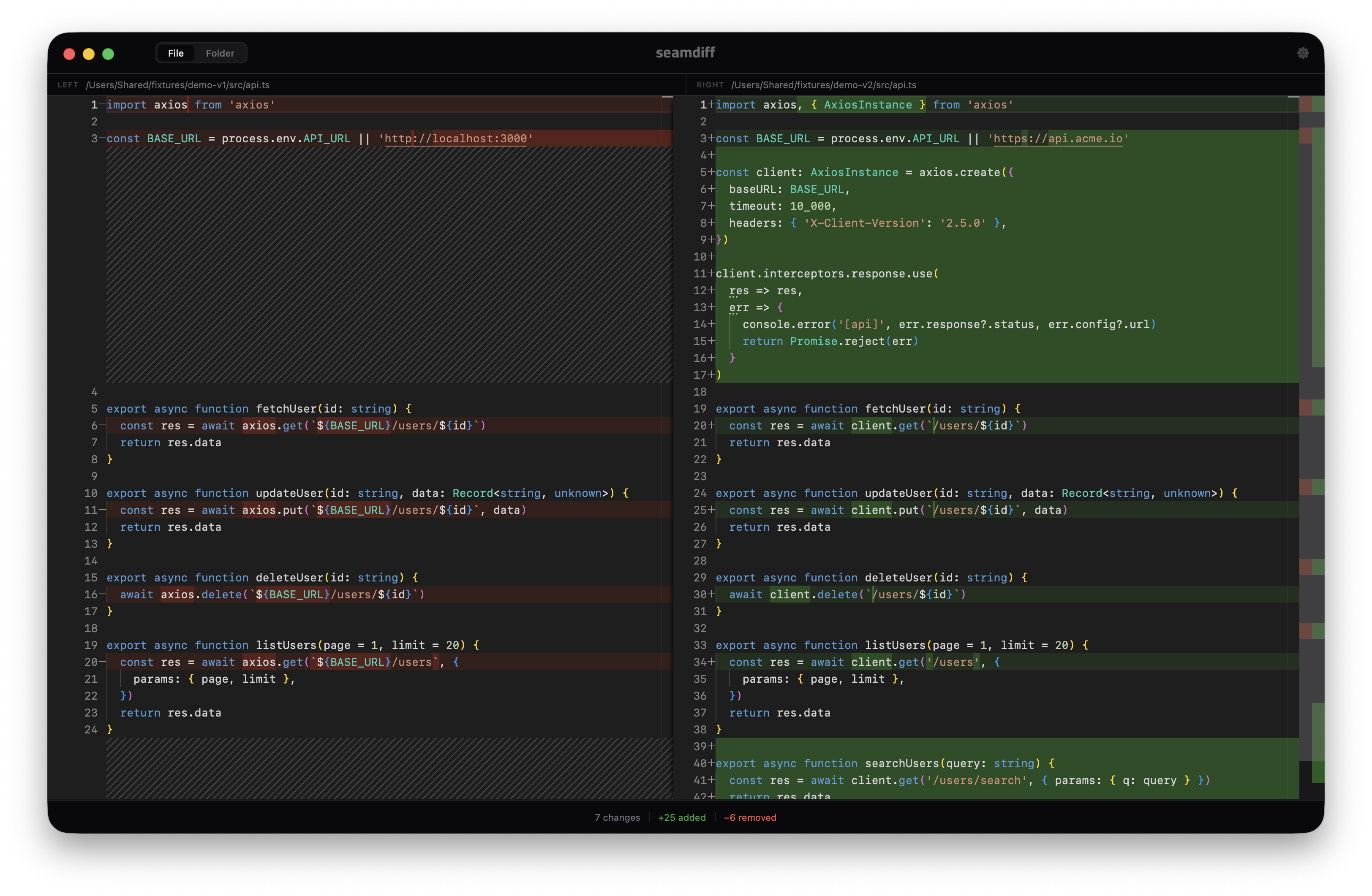Click the minus marker on left line 16
The height and width of the screenshot is (896, 1372).
[102, 594]
